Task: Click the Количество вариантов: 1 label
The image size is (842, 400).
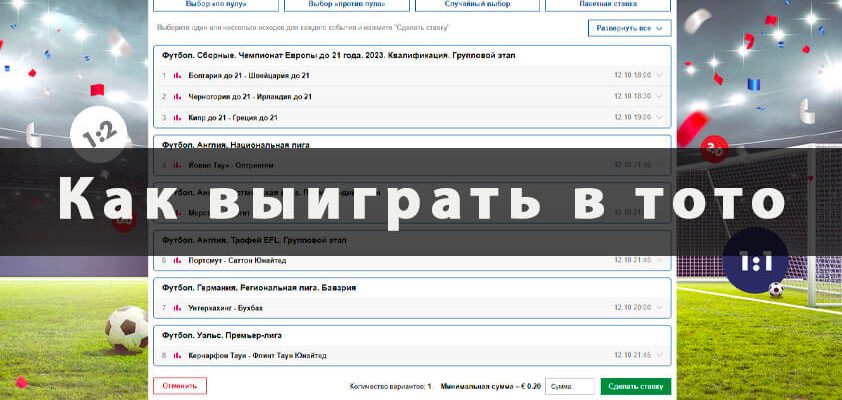Action: tap(390, 386)
